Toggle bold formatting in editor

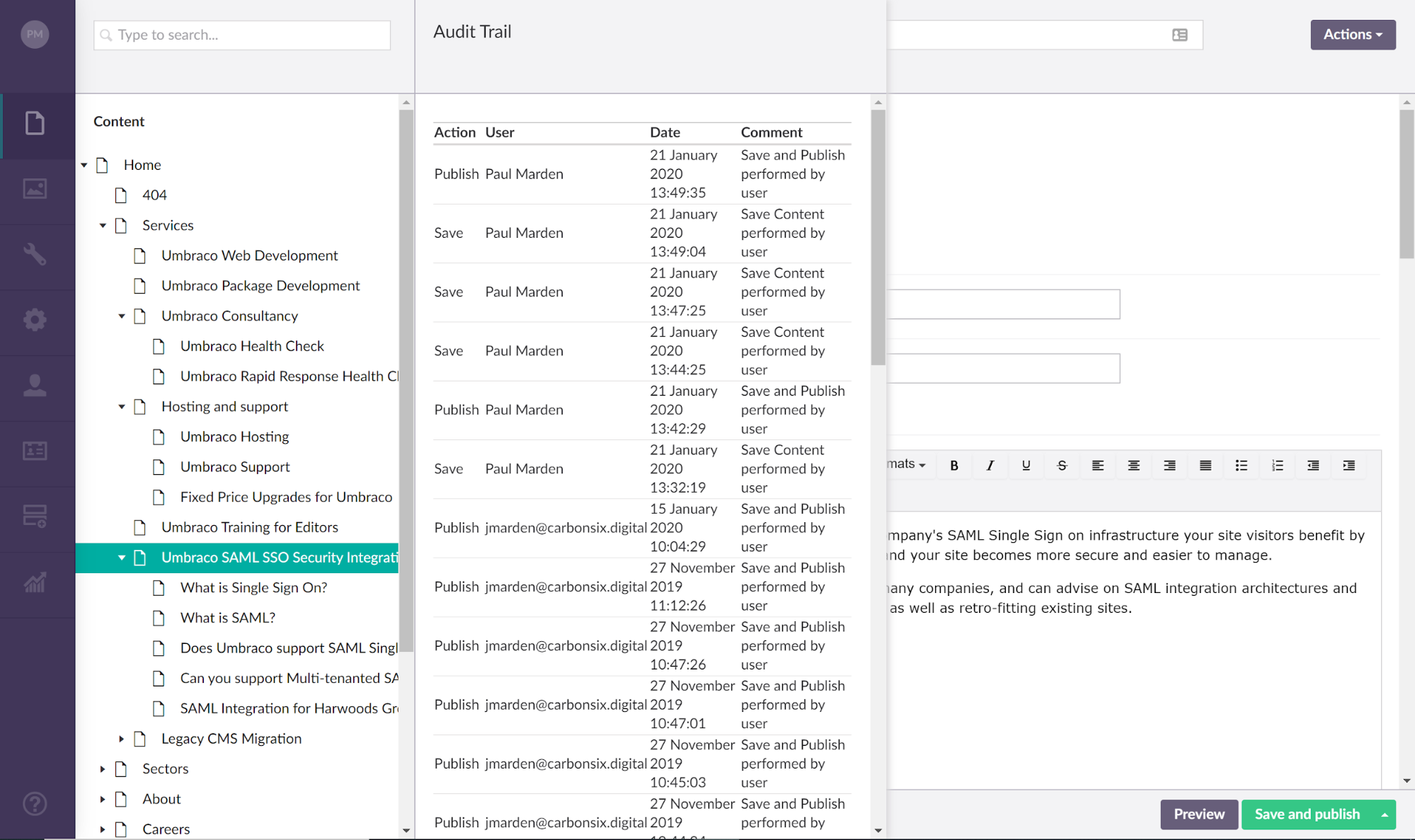954,465
